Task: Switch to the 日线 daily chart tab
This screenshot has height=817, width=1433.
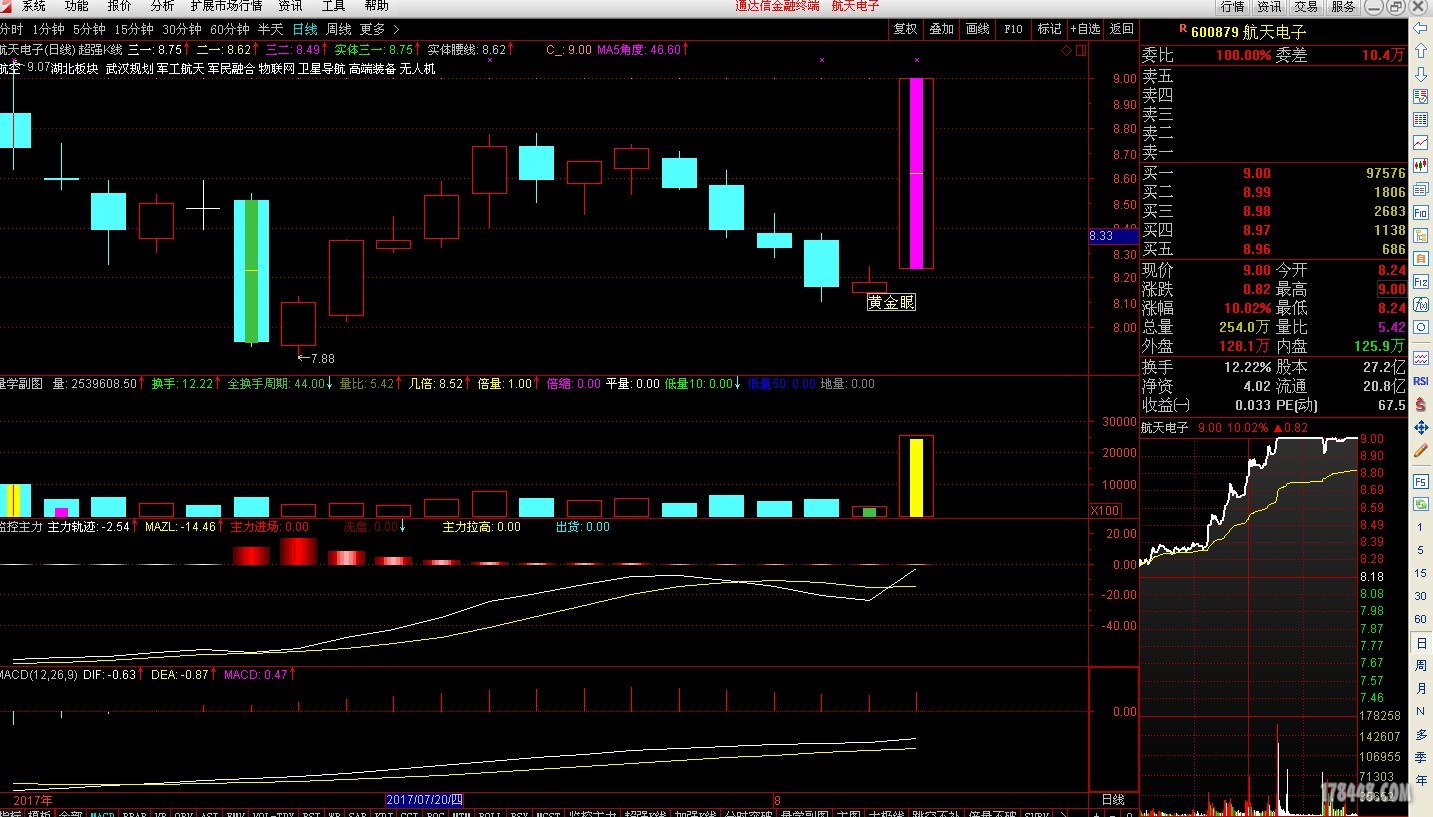Action: click(x=304, y=29)
